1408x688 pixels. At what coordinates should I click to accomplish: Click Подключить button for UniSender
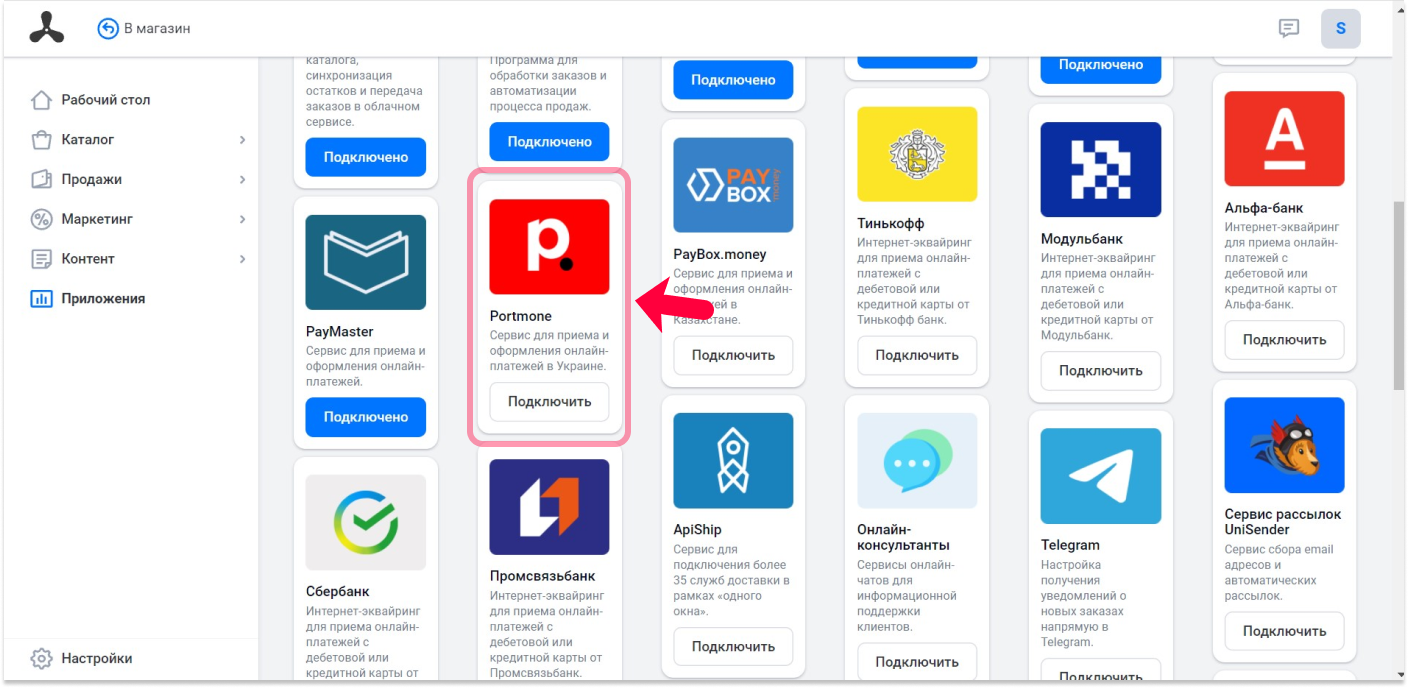click(1285, 631)
